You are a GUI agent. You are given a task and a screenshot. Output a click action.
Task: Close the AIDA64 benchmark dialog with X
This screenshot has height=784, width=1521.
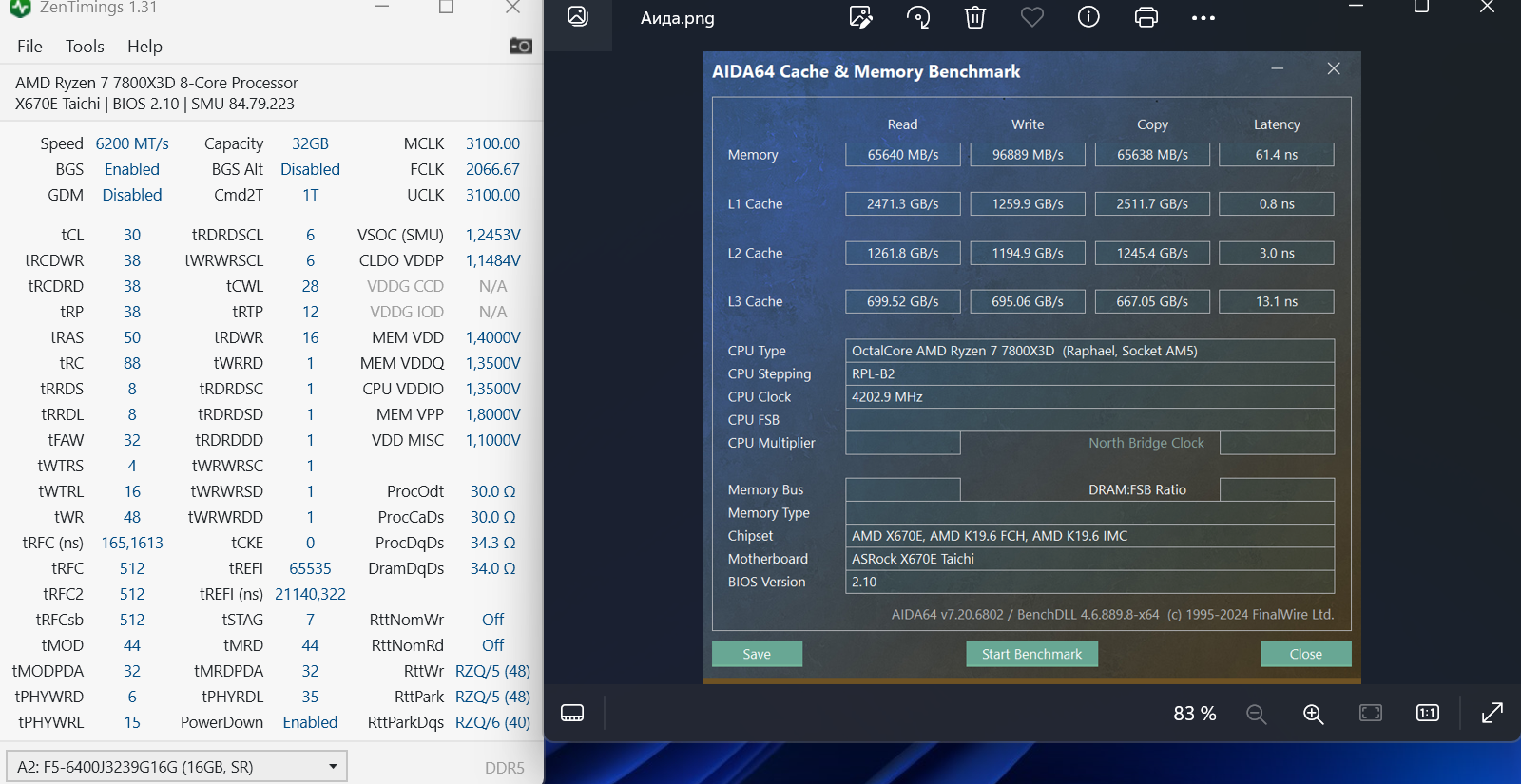[x=1334, y=68]
